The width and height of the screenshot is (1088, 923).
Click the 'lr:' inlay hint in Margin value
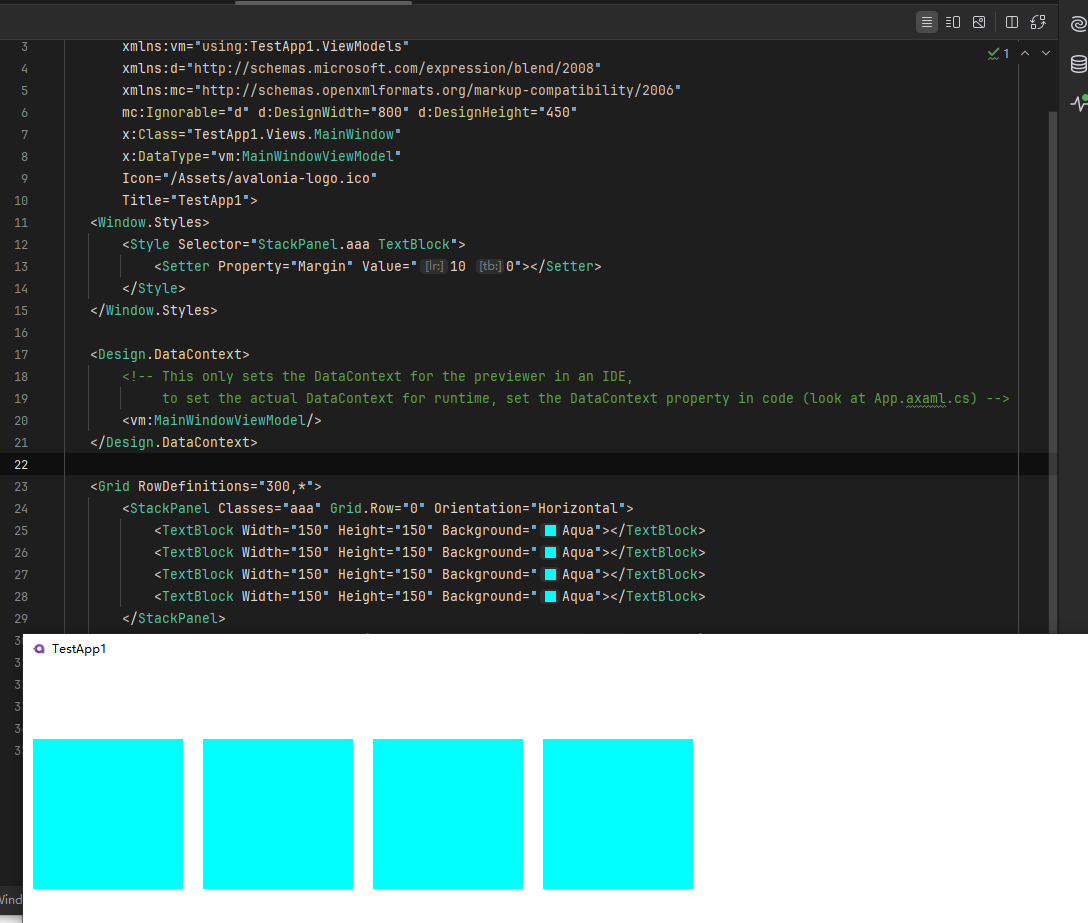[x=434, y=267]
